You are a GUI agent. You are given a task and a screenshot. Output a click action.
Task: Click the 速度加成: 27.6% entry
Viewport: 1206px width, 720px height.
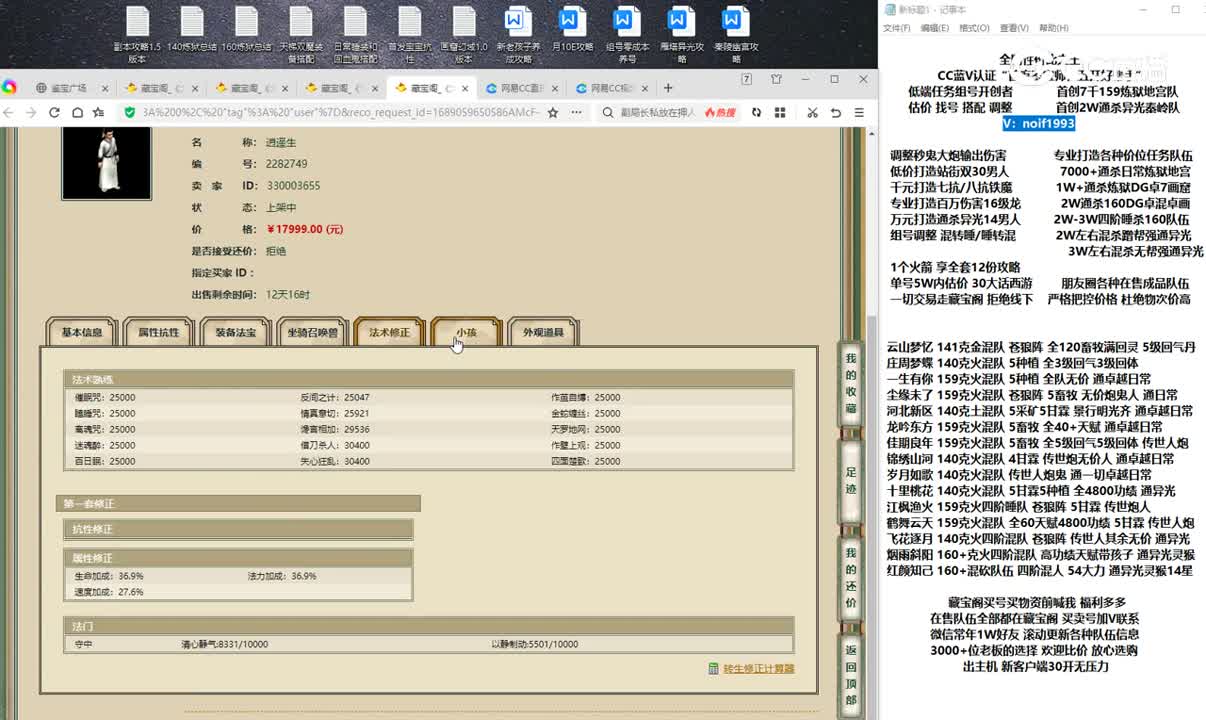(109, 592)
